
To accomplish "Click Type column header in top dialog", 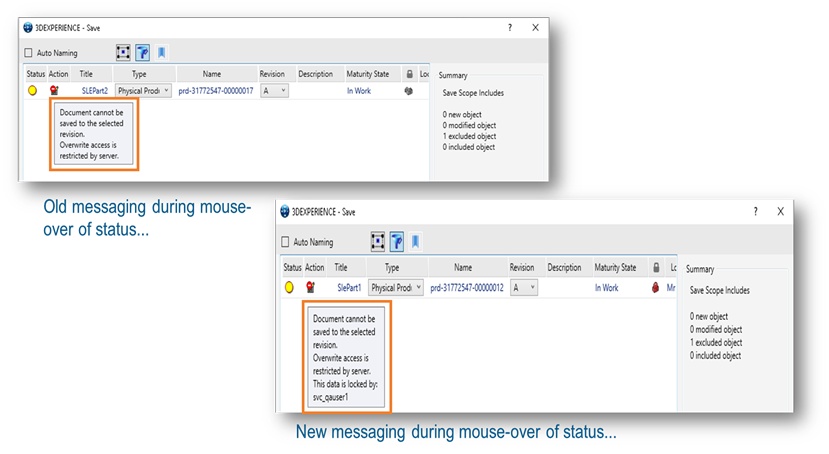I will pyautogui.click(x=139, y=74).
